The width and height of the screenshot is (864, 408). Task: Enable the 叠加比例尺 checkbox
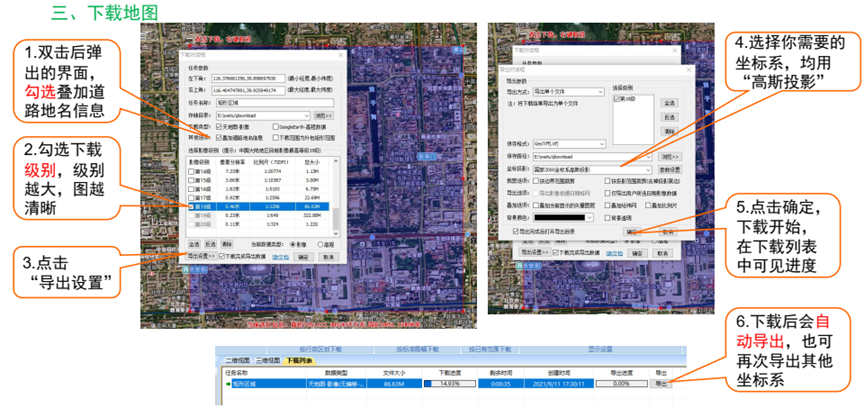pyautogui.click(x=648, y=205)
